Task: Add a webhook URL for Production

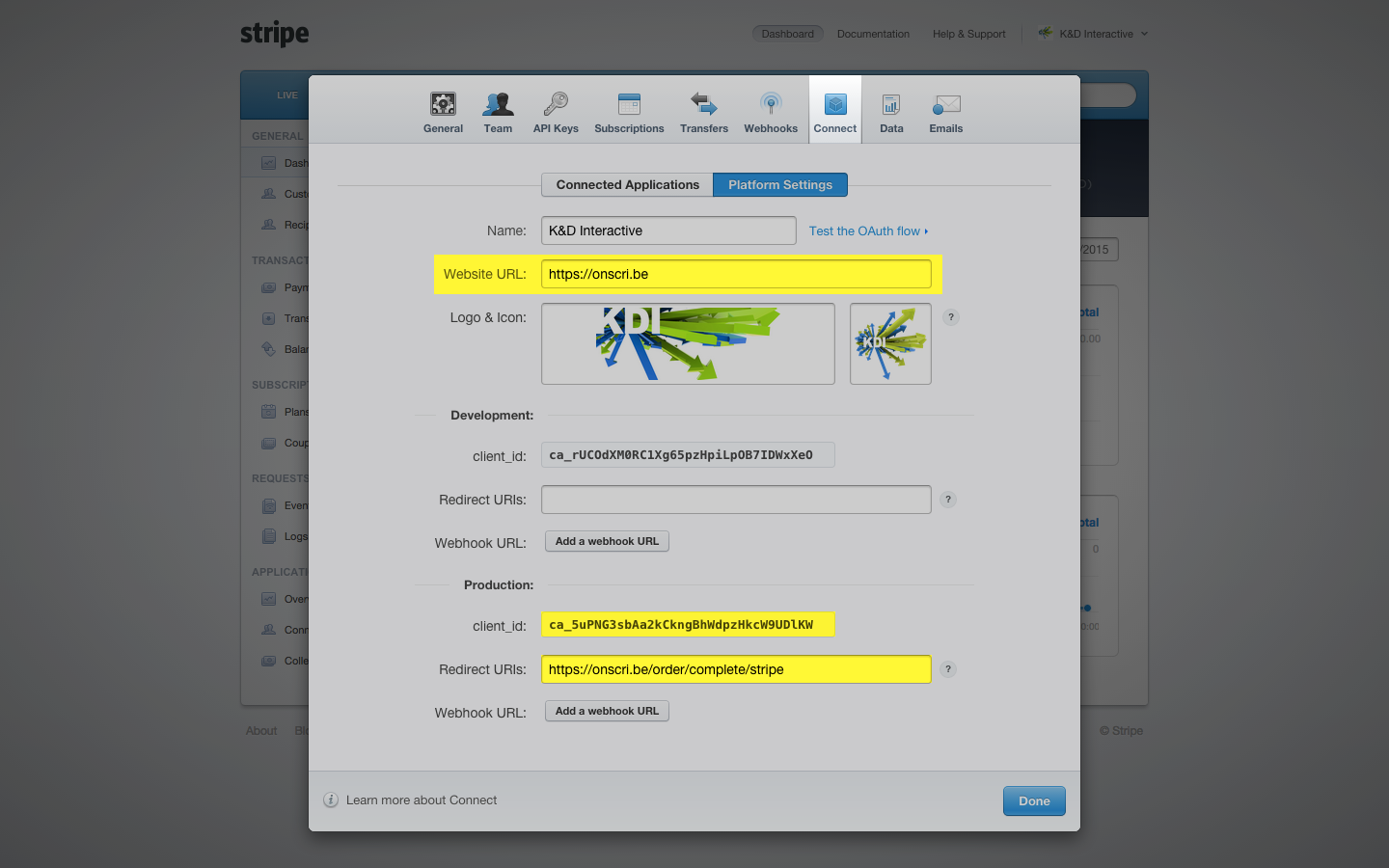Action: point(607,712)
